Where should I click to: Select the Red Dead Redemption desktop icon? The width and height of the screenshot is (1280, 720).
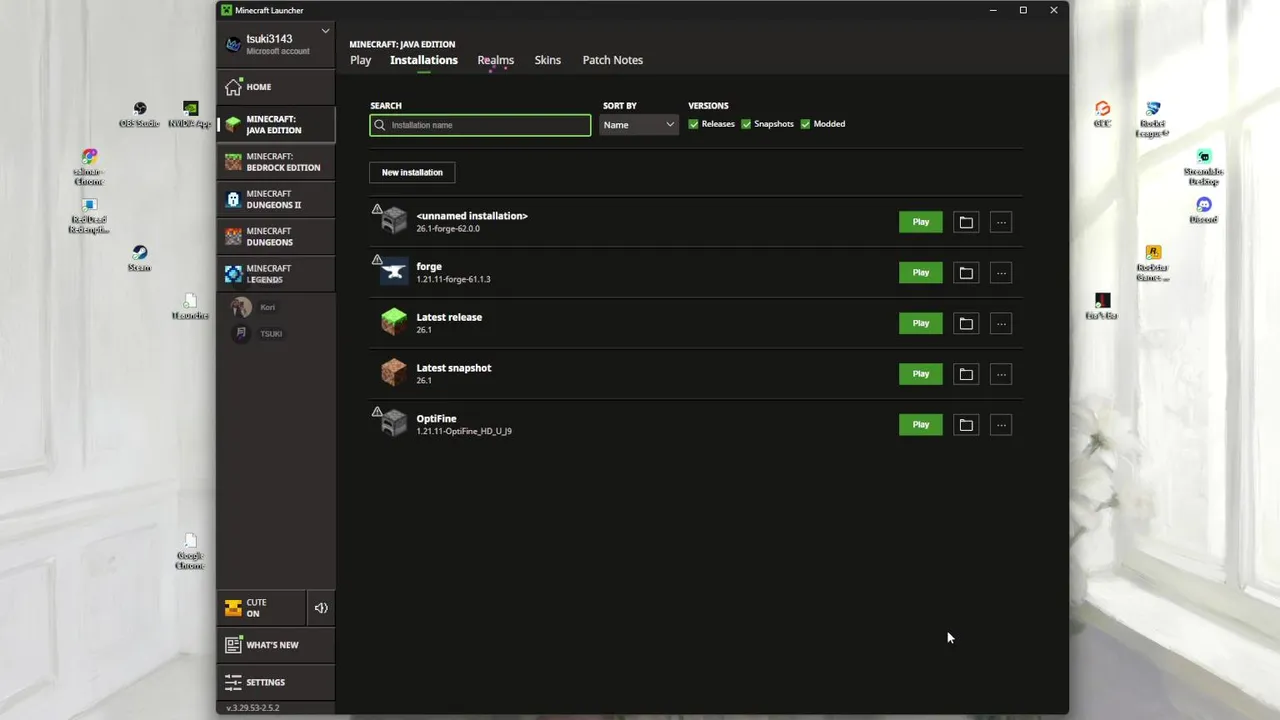pos(88,215)
